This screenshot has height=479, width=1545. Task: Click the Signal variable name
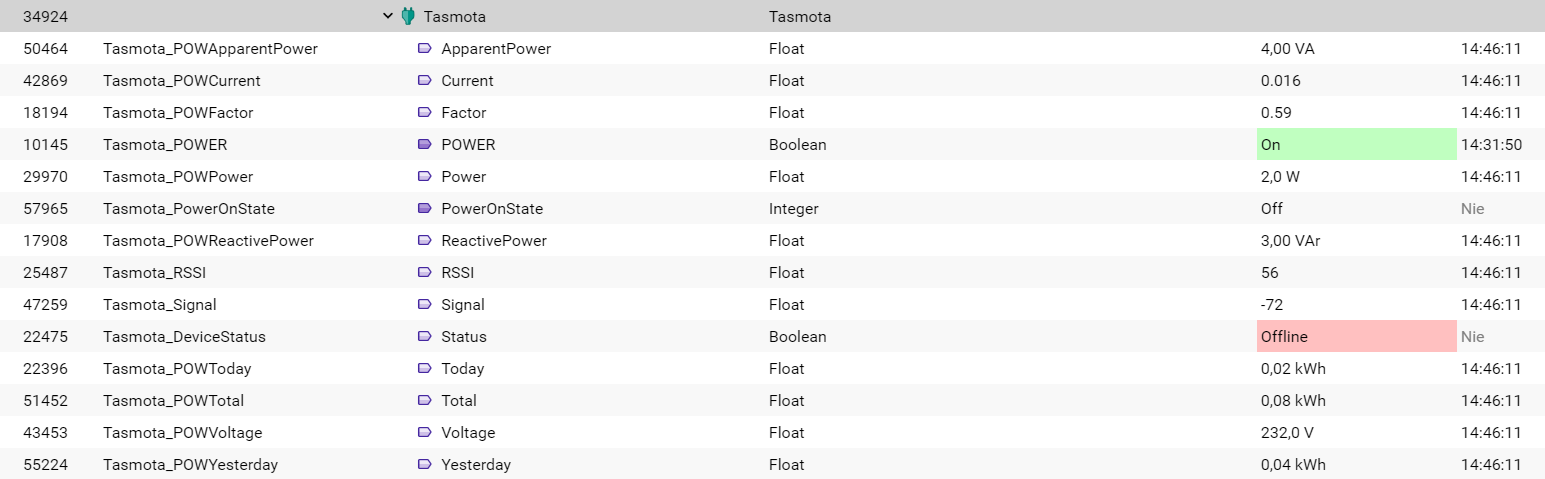pos(463,304)
